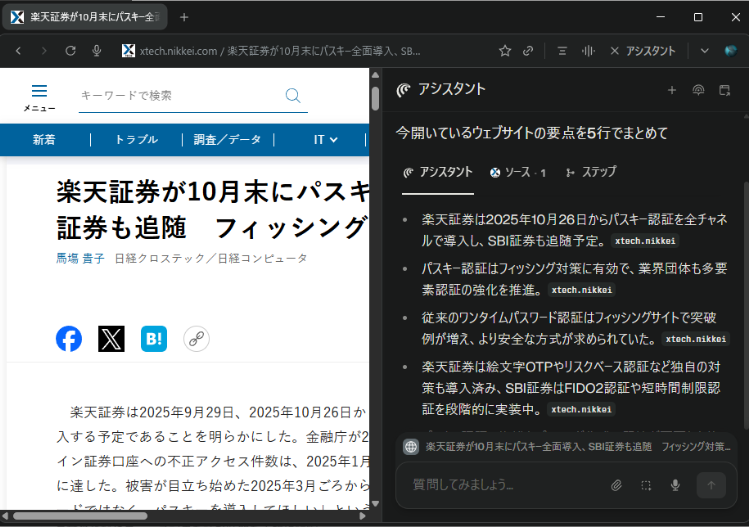Copy the article link via chain icon
This screenshot has width=749, height=527.
coord(196,339)
